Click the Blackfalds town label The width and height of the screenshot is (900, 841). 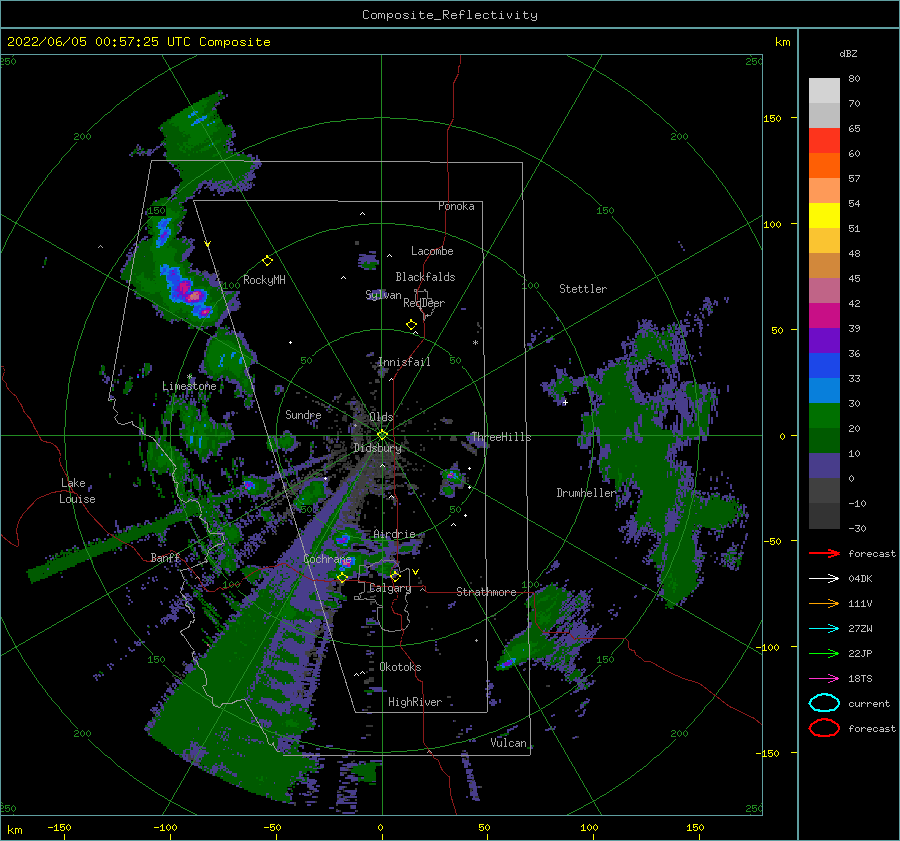click(425, 277)
